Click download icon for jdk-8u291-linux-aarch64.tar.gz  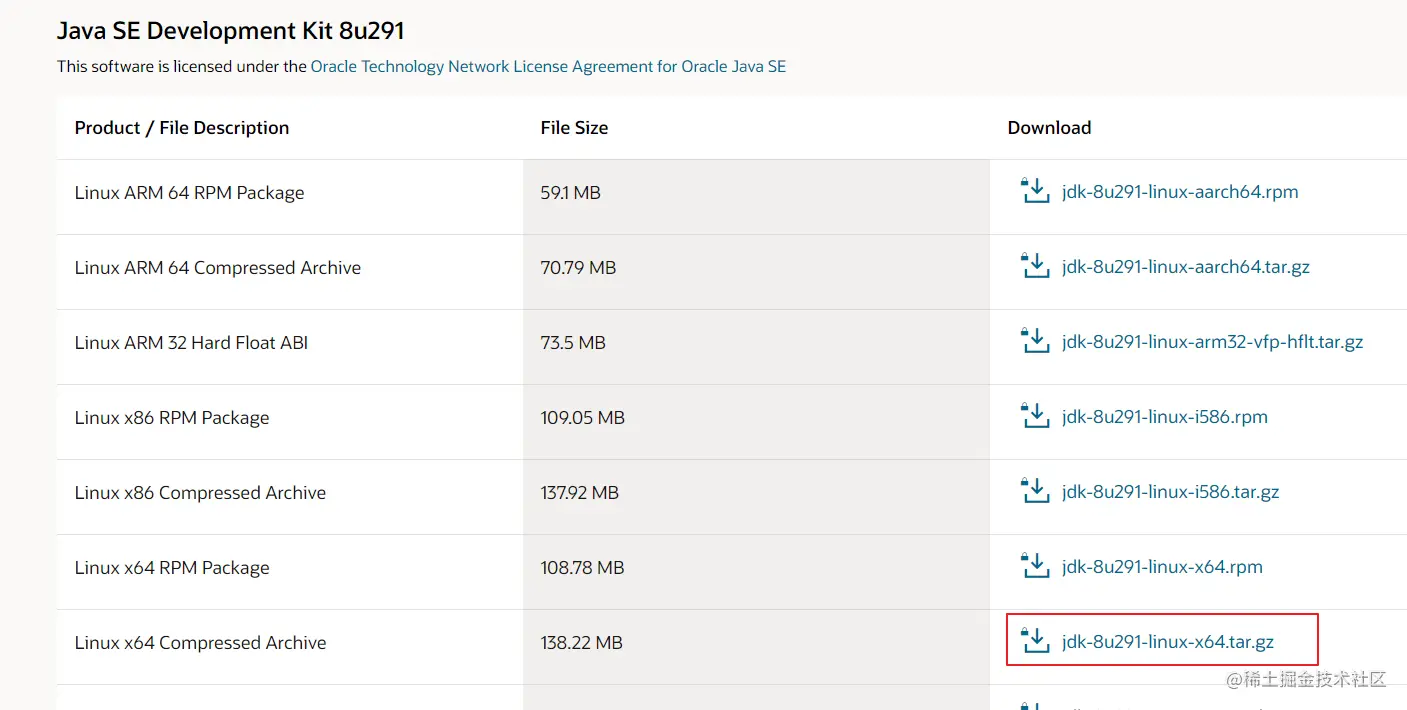tap(1034, 265)
